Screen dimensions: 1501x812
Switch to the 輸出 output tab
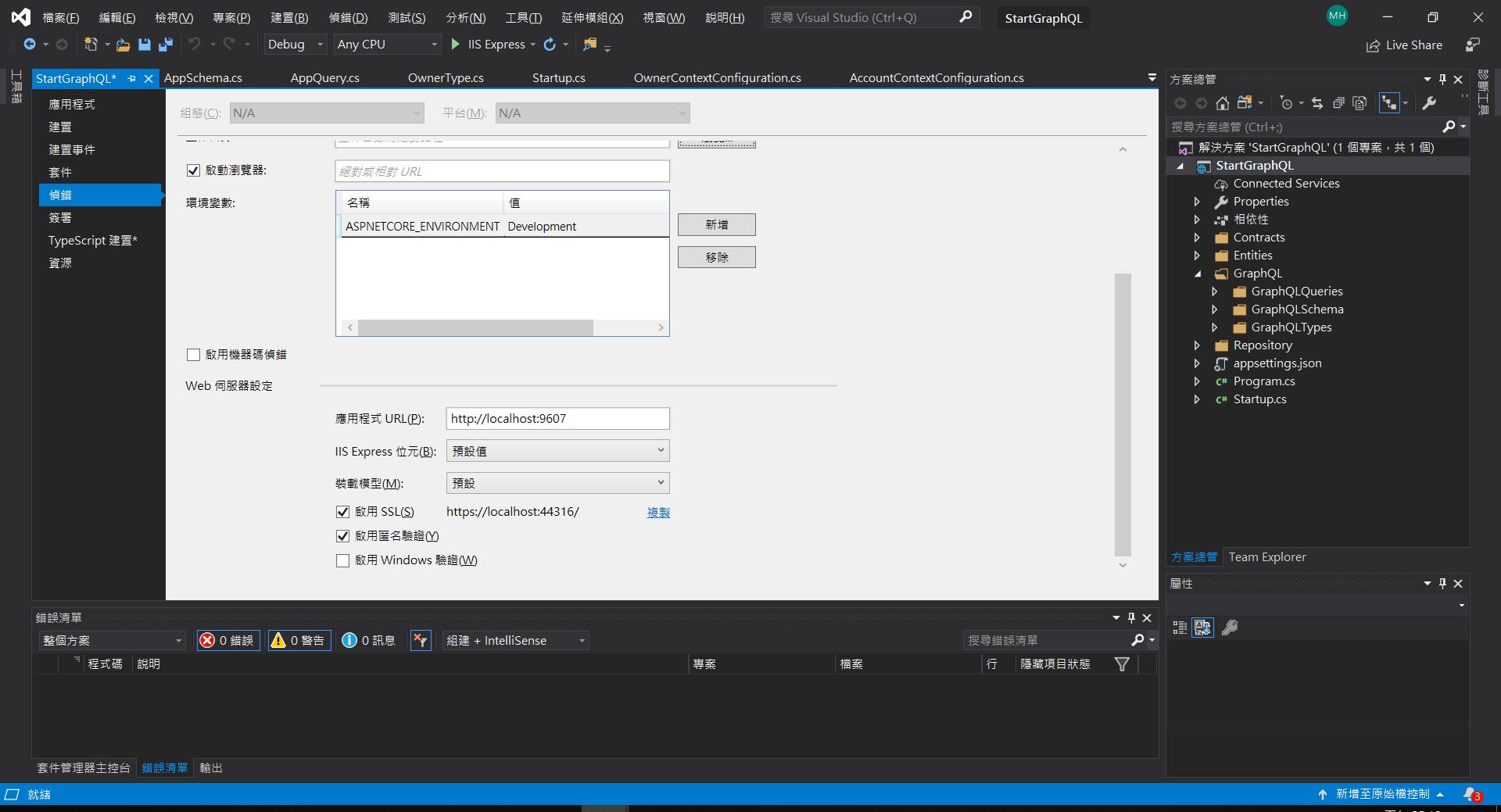211,768
